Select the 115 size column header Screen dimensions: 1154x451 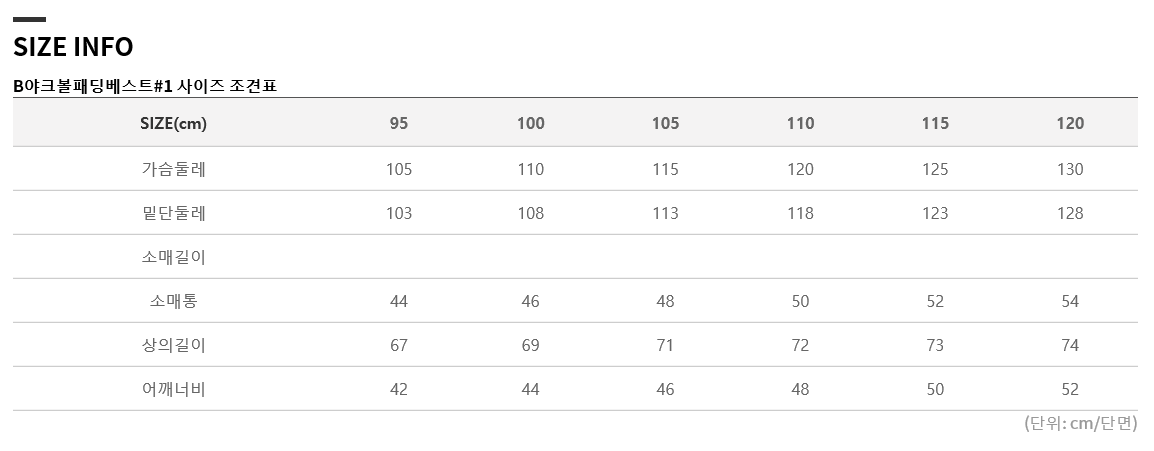935,123
